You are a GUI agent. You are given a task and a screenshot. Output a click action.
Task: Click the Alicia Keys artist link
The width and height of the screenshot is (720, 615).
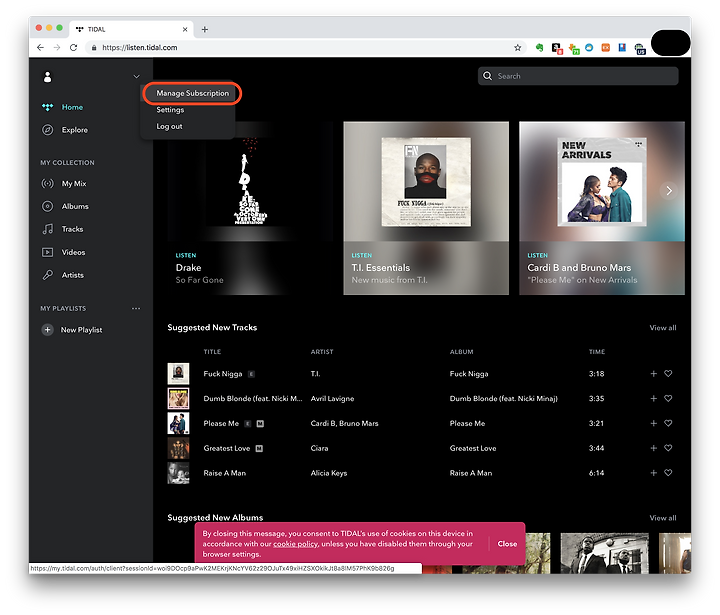[329, 473]
